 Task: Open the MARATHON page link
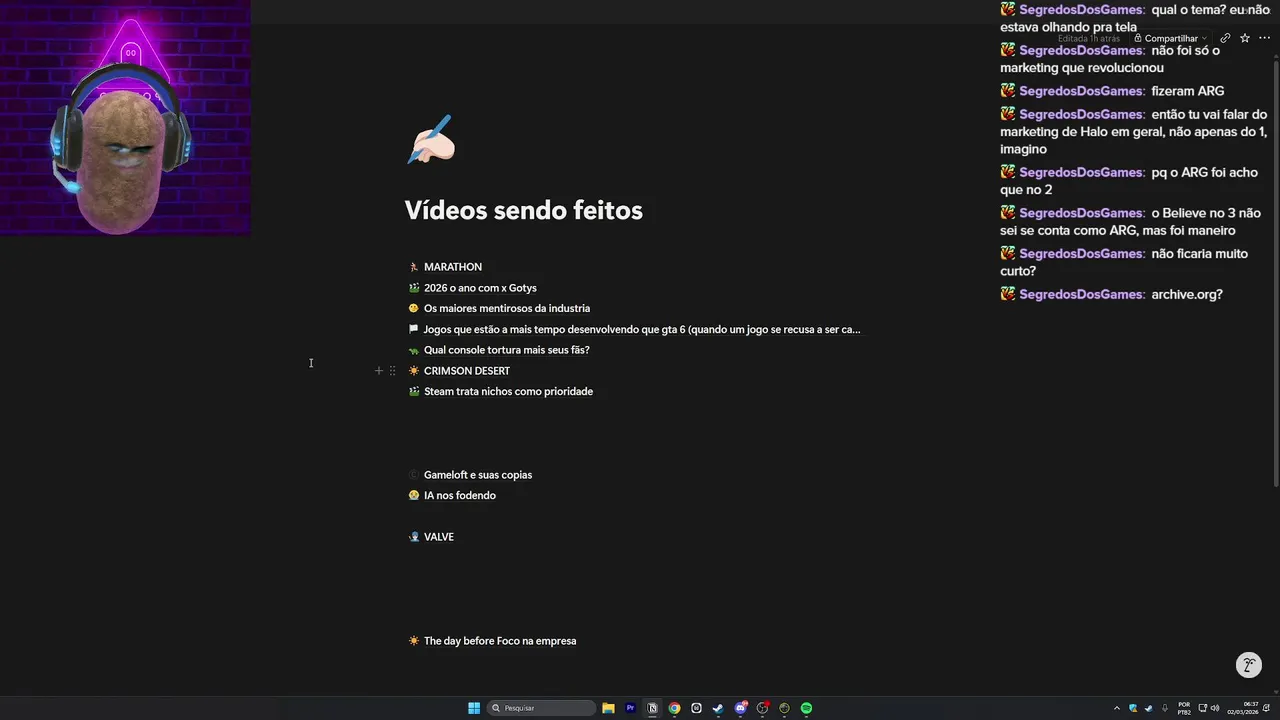click(x=453, y=267)
